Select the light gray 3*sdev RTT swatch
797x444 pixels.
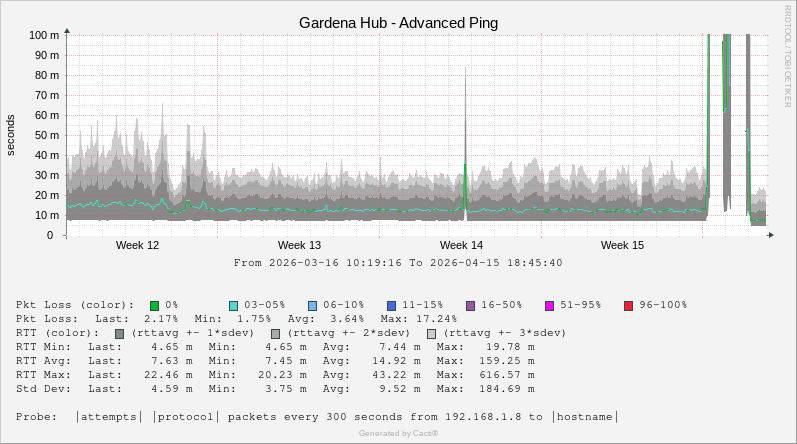click(431, 333)
